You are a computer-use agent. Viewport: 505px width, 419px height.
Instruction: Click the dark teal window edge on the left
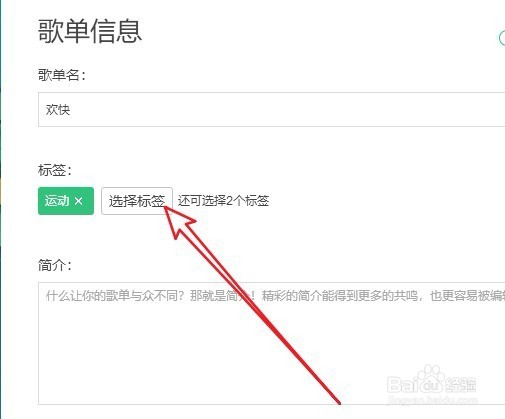pos(1,209)
